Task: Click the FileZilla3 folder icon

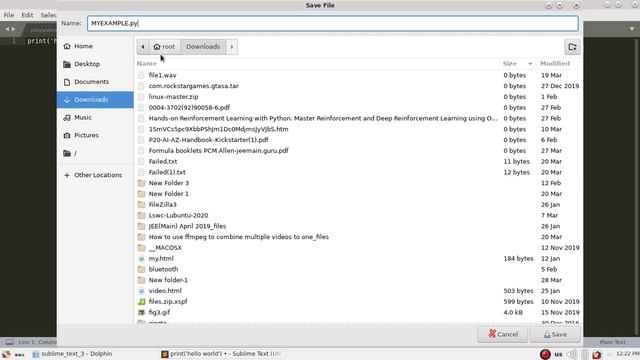Action: 141,204
